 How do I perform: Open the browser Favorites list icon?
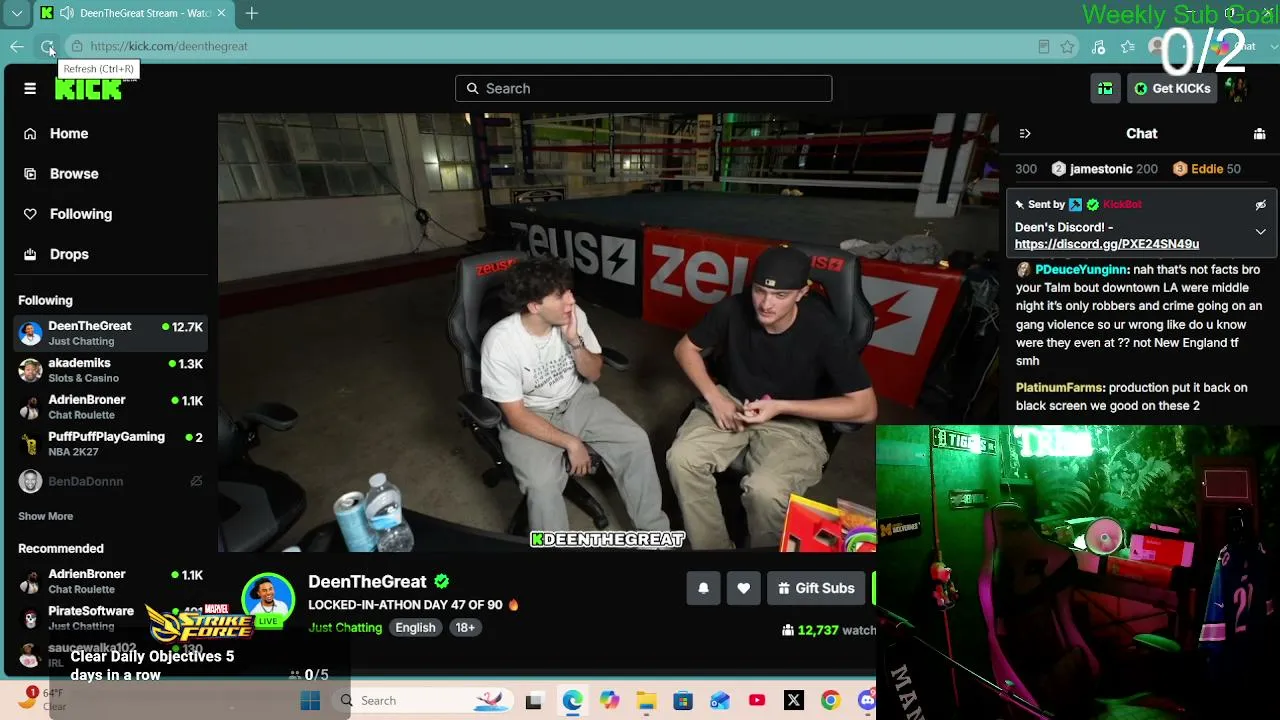1128,46
